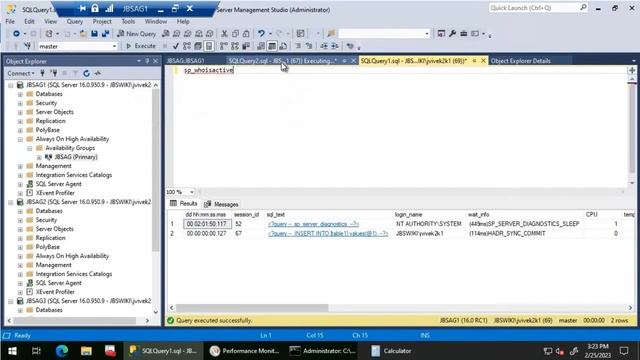Click the Cut scissors icon

tap(224, 34)
